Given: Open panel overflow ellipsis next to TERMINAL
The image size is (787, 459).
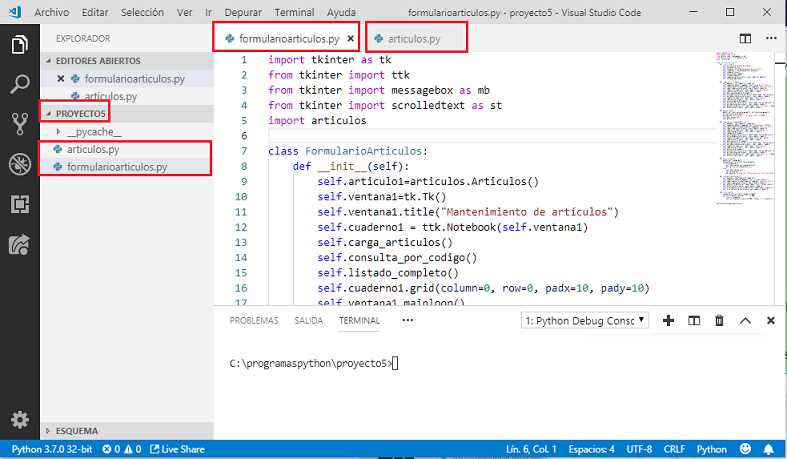Looking at the screenshot, I should click(408, 320).
